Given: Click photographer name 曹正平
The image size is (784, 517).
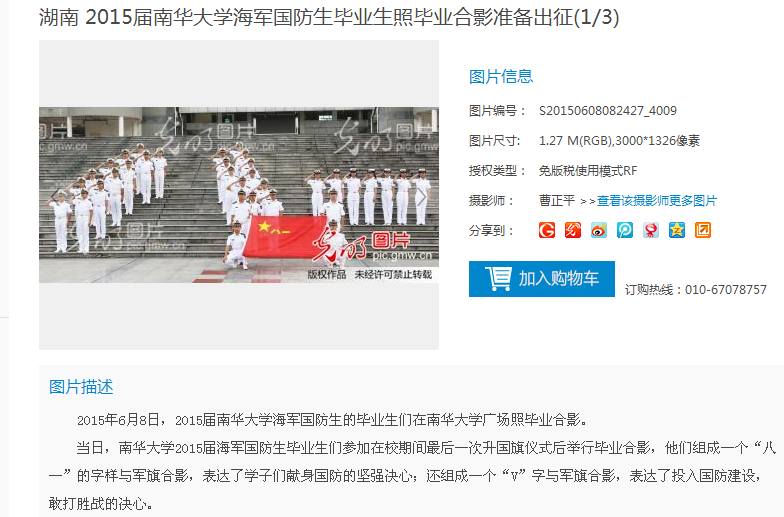Looking at the screenshot, I should click(556, 201).
